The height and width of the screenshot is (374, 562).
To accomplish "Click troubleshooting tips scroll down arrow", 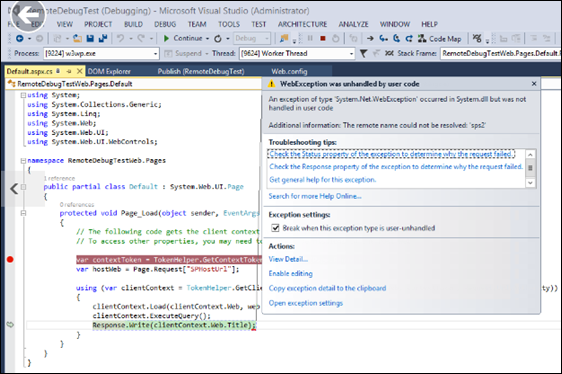I will [530, 183].
